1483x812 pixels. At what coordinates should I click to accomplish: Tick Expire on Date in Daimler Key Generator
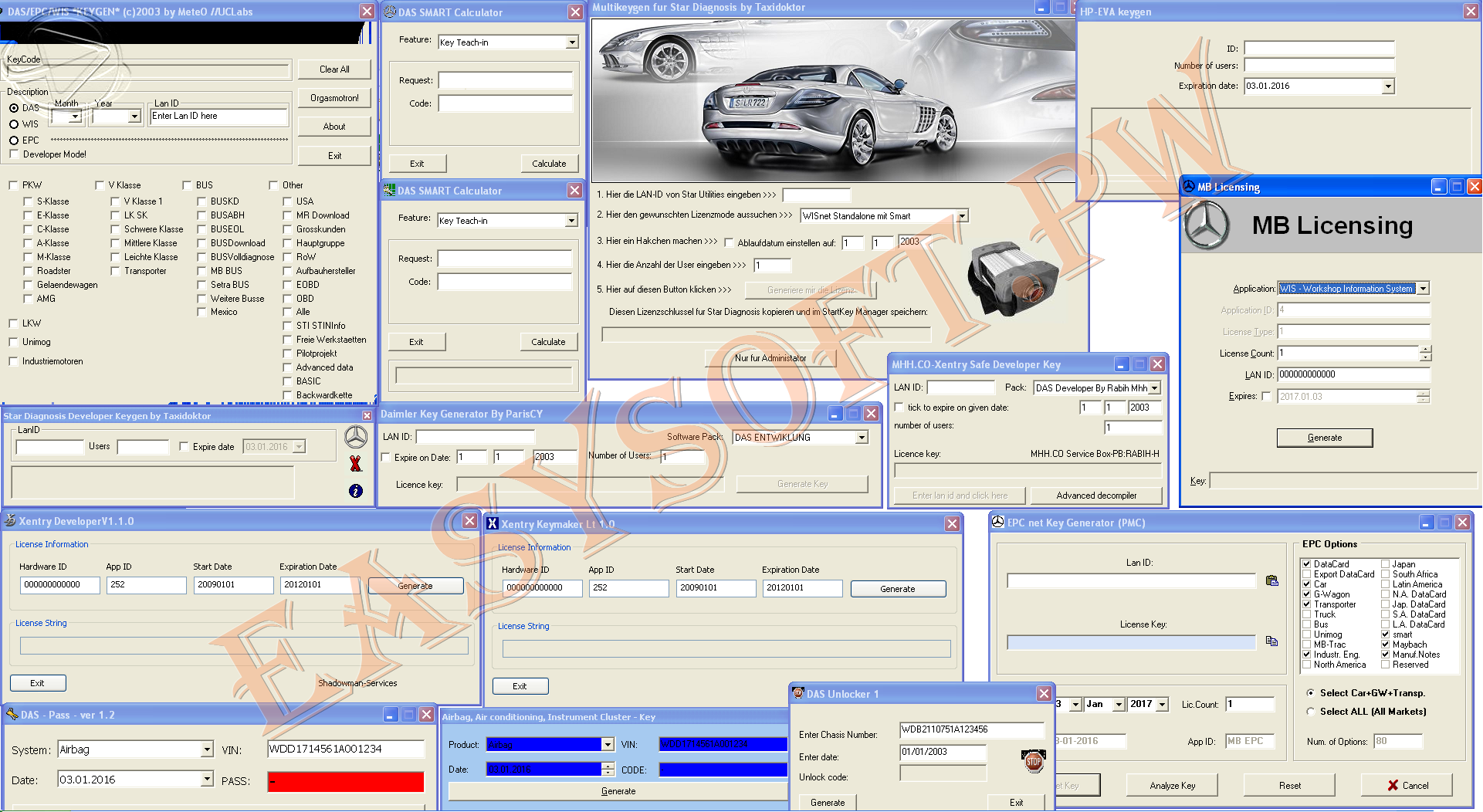click(385, 457)
